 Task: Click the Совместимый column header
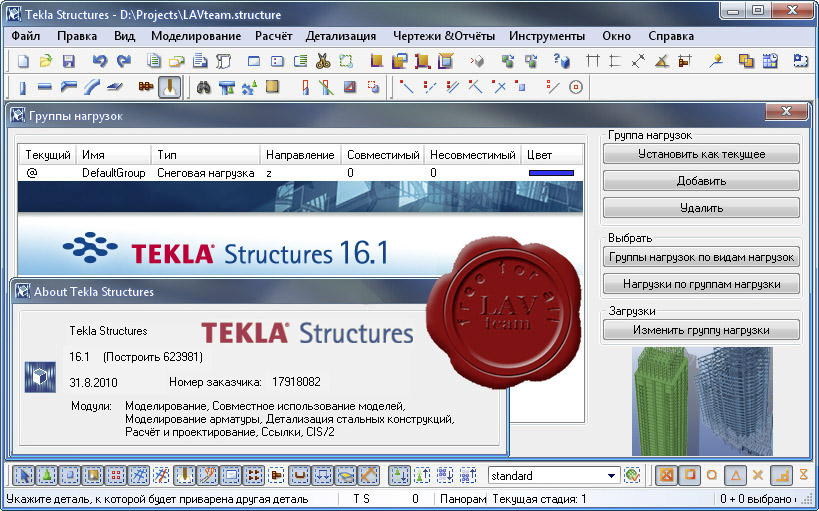pos(383,155)
